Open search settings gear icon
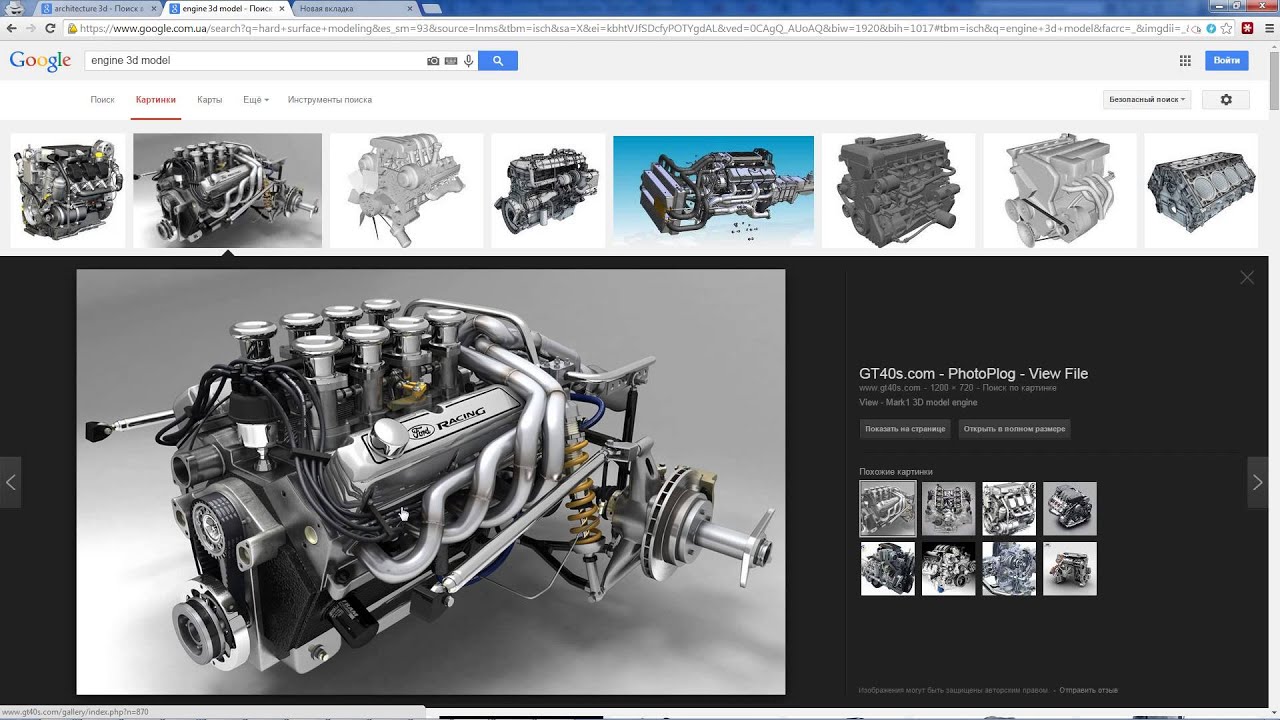 [x=1226, y=100]
